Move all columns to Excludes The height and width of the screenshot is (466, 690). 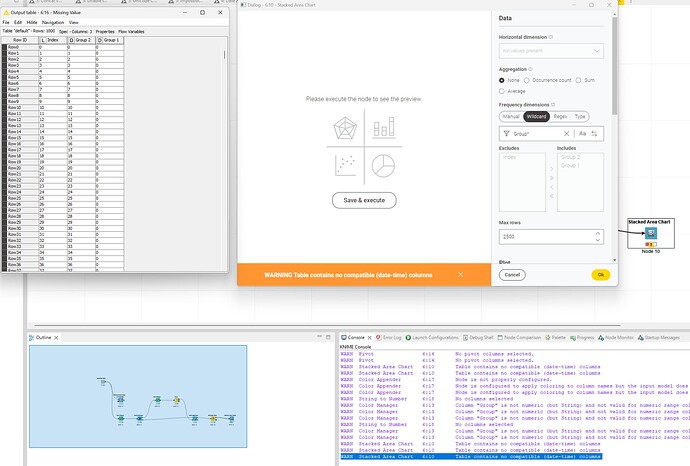tap(551, 196)
